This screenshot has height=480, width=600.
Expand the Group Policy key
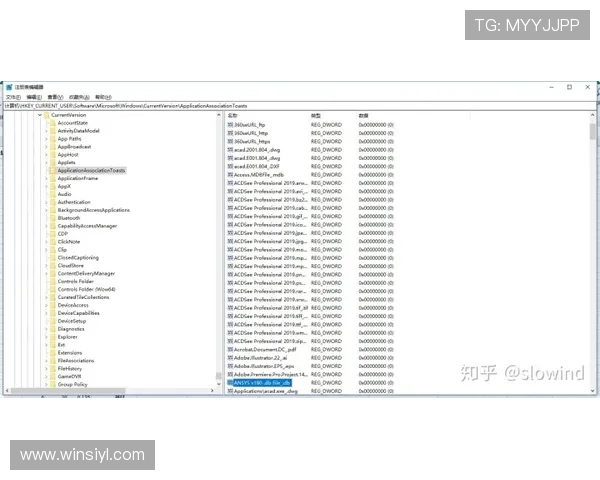[46, 384]
